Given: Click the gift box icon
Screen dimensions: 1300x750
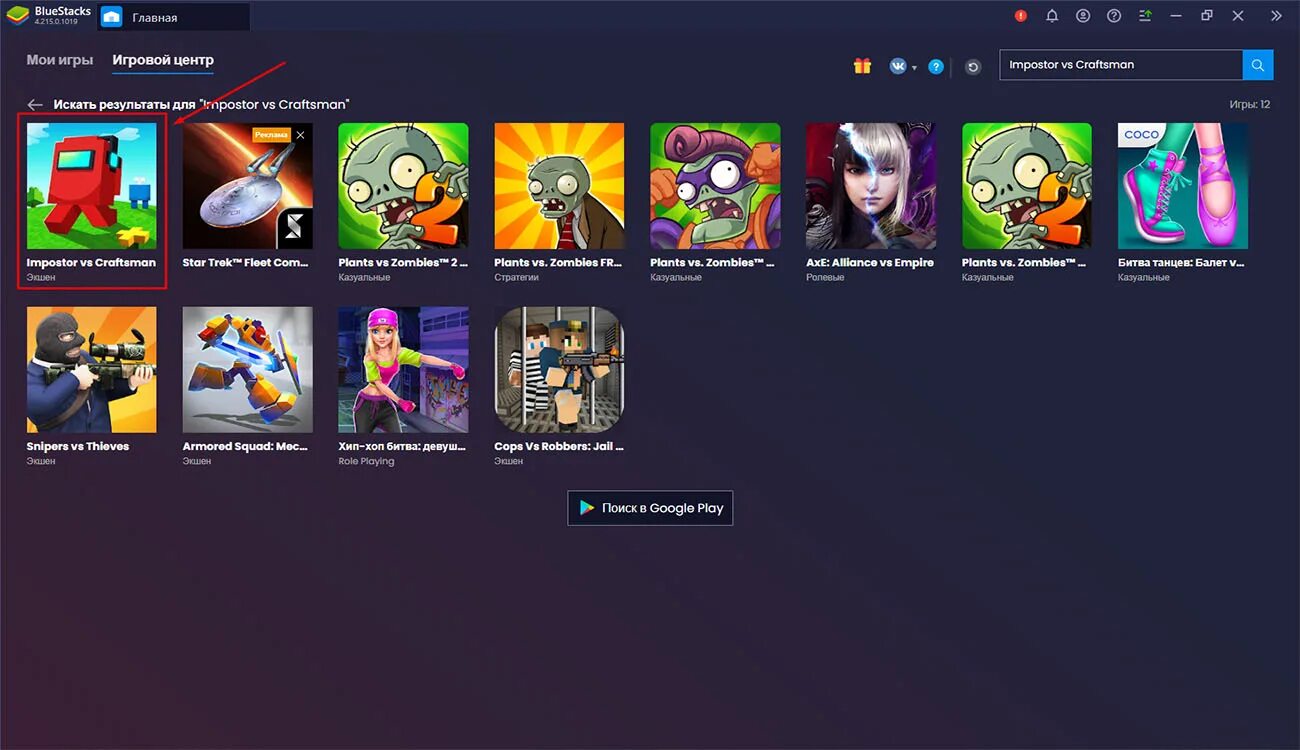Looking at the screenshot, I should [x=862, y=66].
